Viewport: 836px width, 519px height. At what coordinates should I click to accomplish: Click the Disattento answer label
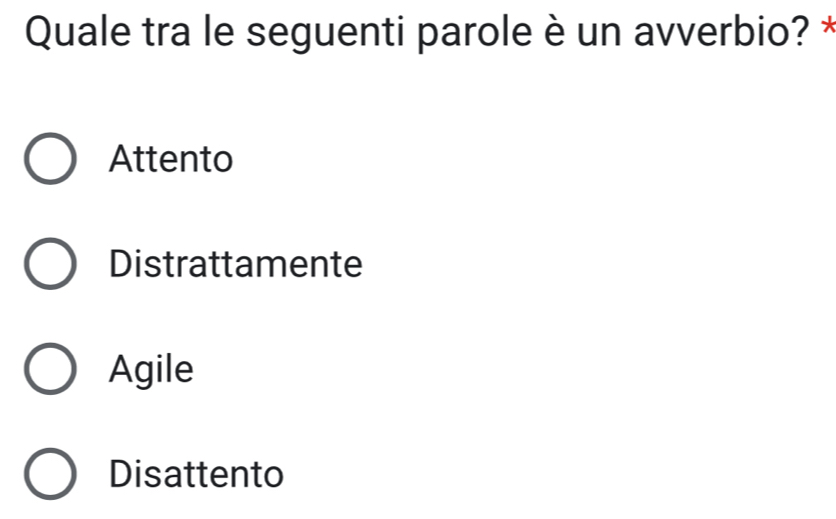coord(197,474)
